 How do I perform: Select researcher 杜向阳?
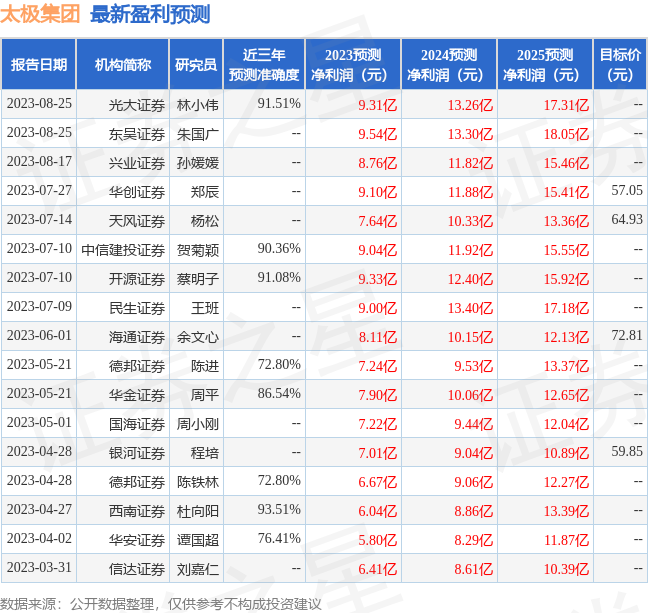click(198, 511)
